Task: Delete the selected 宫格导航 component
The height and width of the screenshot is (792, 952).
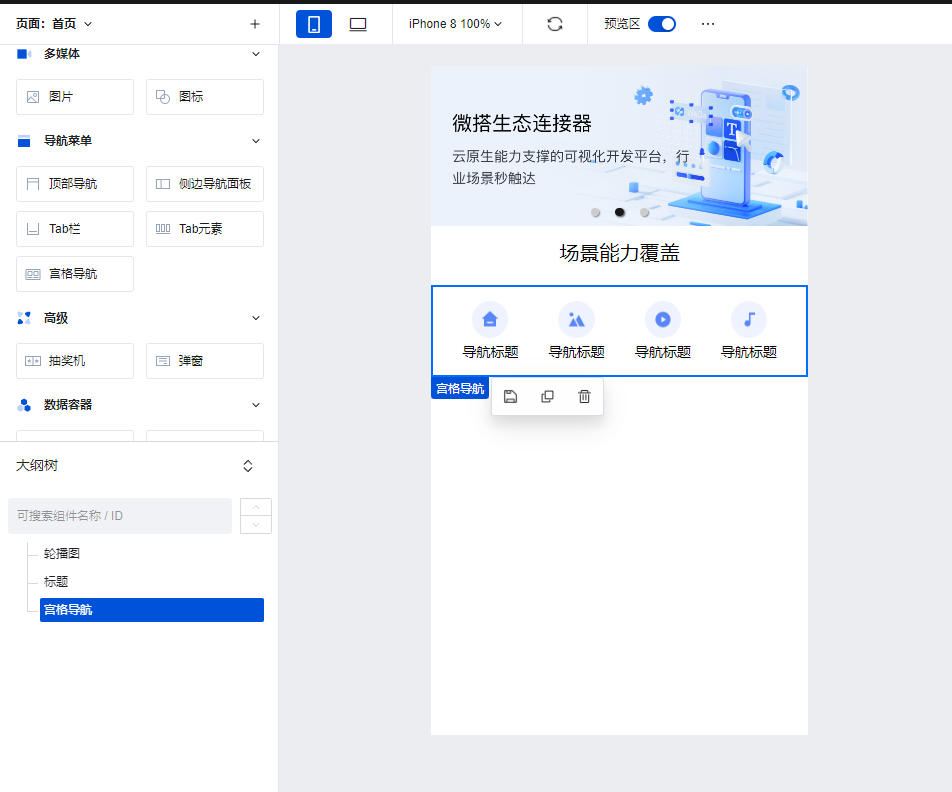Action: tap(584, 397)
